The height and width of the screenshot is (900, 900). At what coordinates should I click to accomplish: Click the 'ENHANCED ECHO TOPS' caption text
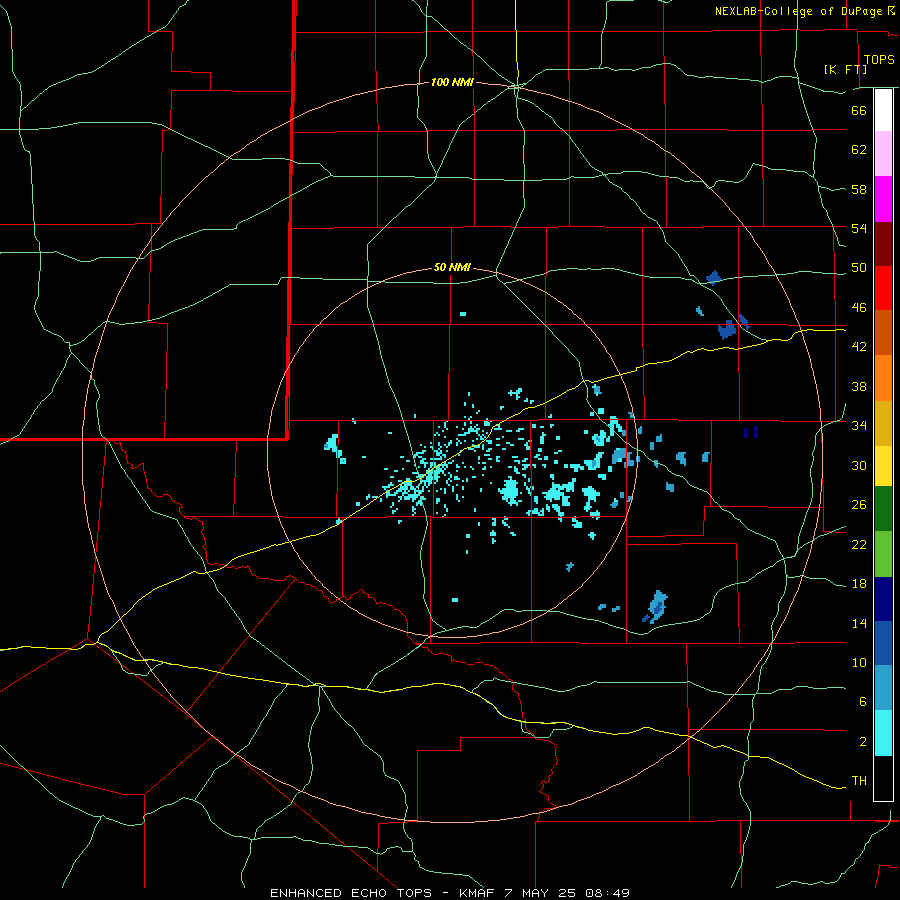coord(351,893)
